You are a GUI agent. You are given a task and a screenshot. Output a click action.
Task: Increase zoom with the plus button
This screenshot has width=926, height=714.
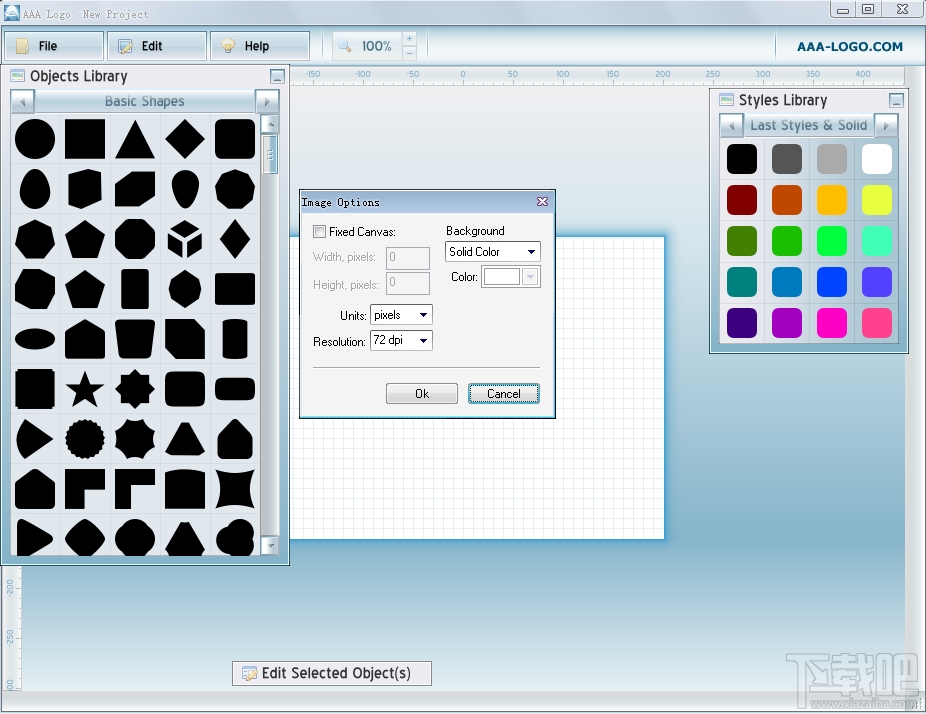[x=409, y=39]
